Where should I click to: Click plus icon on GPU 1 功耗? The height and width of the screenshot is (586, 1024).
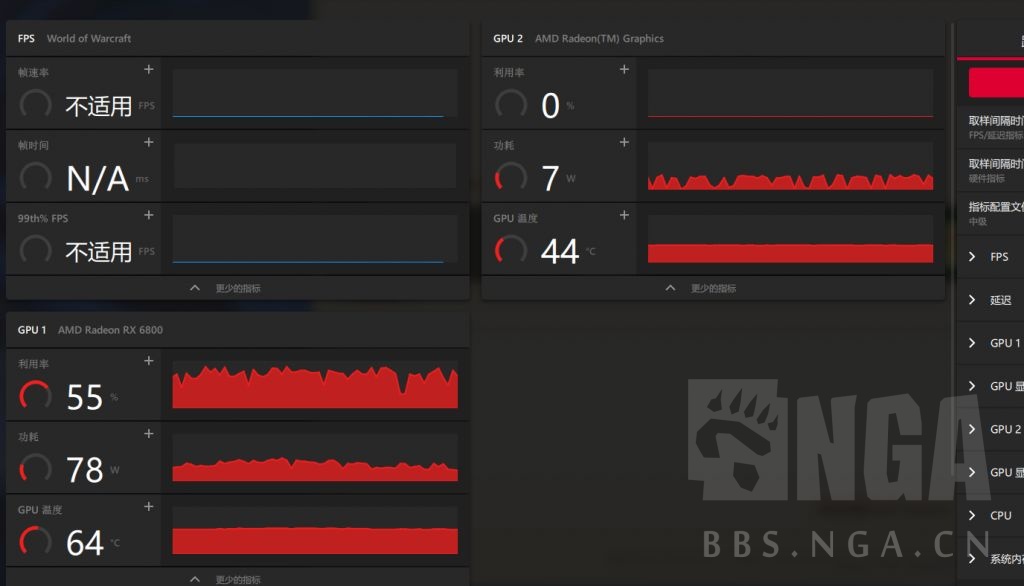pos(149,434)
